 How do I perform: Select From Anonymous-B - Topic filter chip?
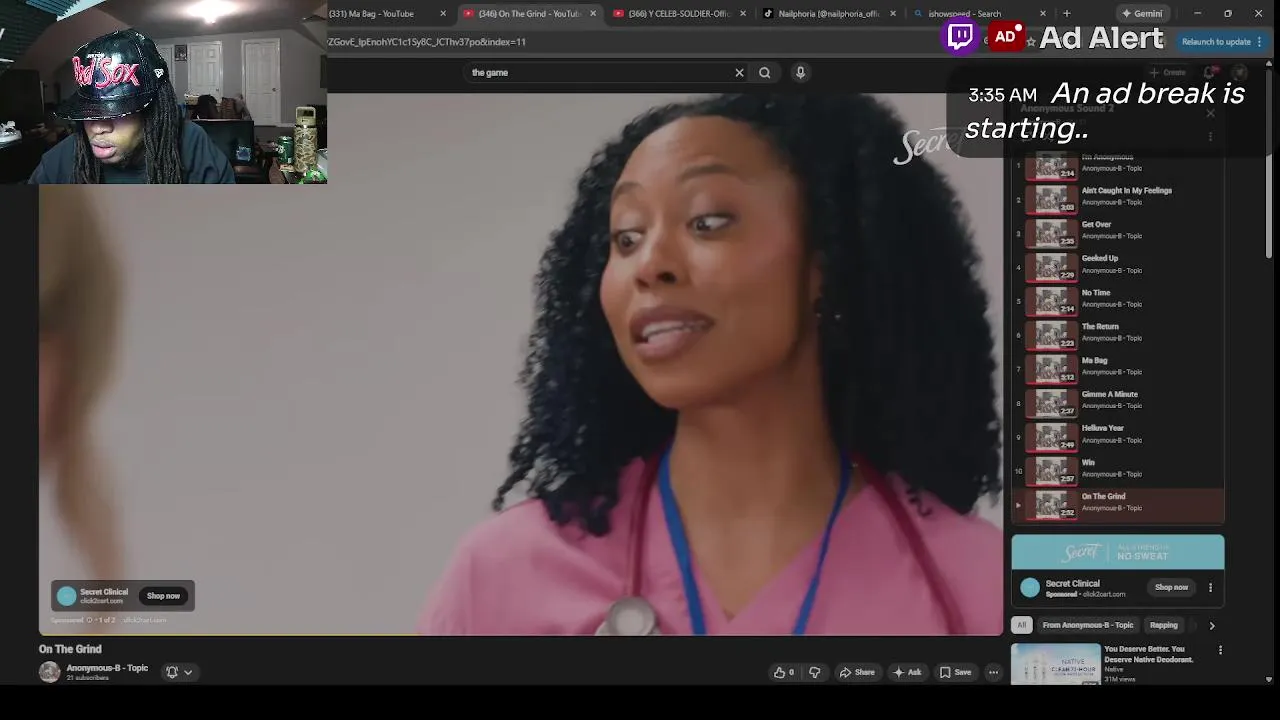coord(1088,625)
